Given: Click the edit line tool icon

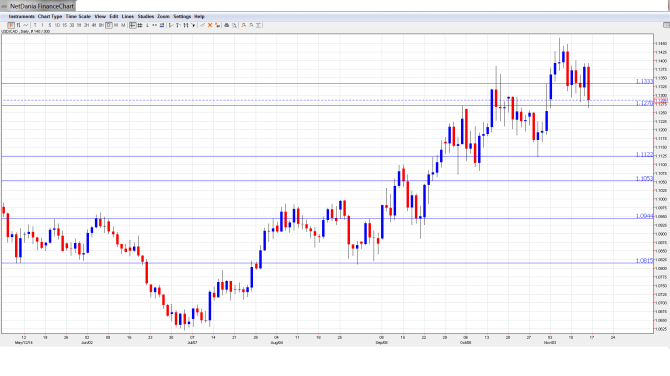Looking at the screenshot, I should 203,25.
